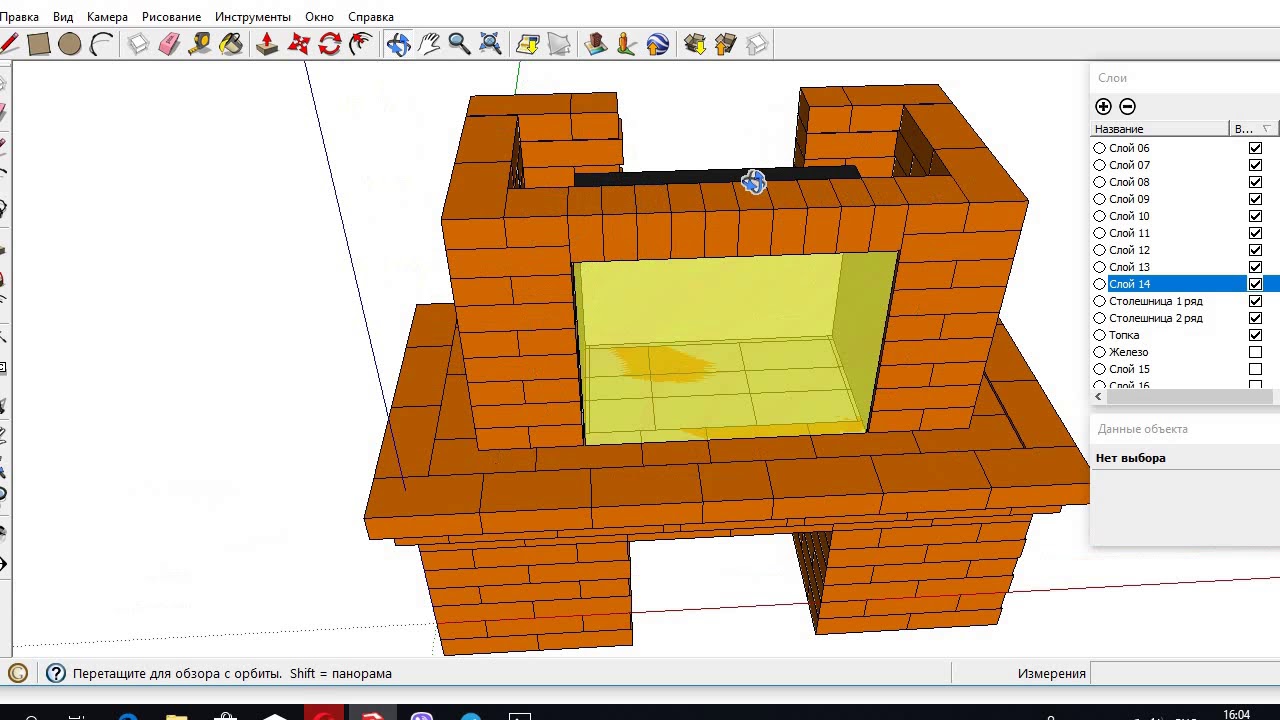The width and height of the screenshot is (1280, 720).
Task: Delete layer with minus button
Action: (1127, 106)
